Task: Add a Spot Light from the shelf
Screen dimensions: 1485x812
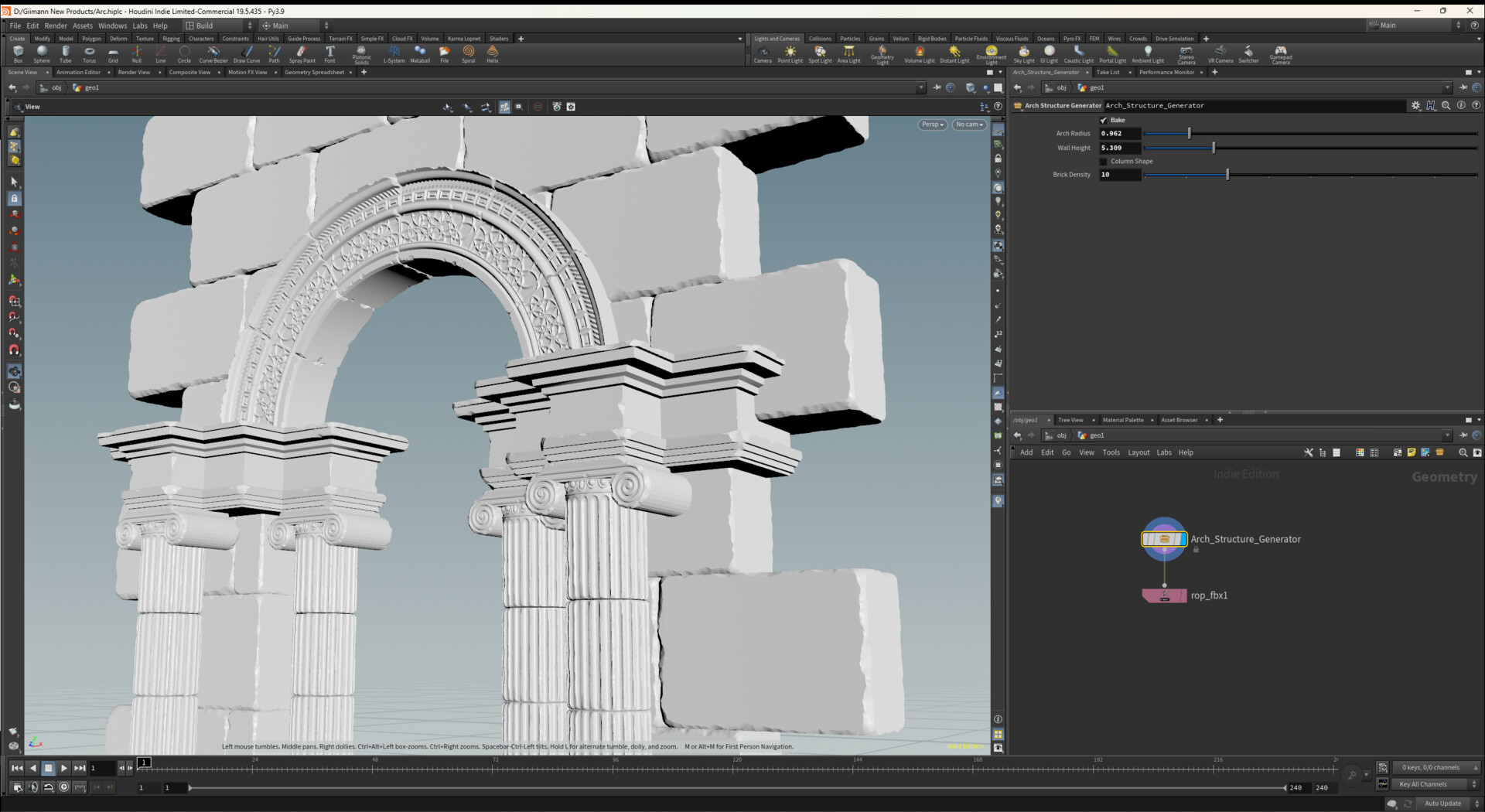Action: coord(819,53)
